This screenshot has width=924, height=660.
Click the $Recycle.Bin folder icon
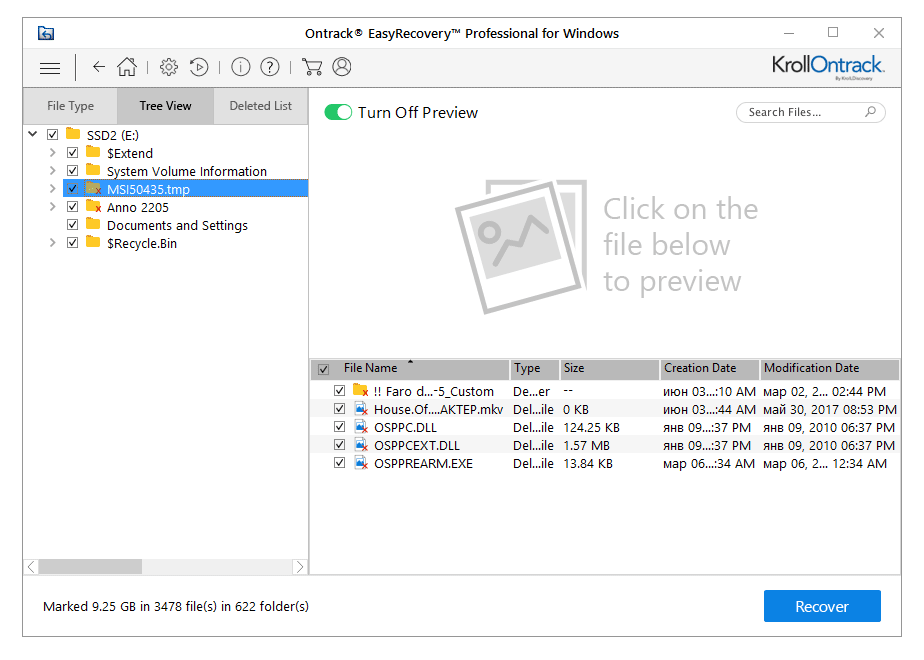tap(93, 242)
